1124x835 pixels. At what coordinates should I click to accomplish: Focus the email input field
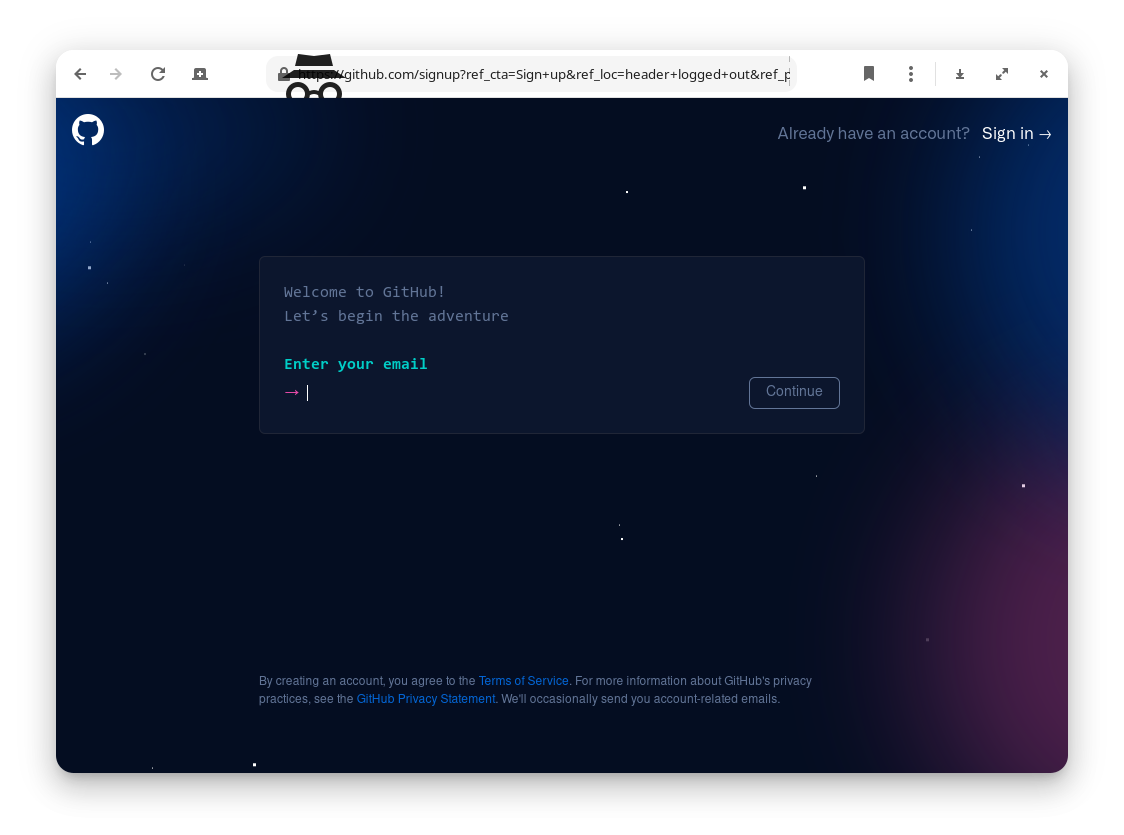click(523, 393)
